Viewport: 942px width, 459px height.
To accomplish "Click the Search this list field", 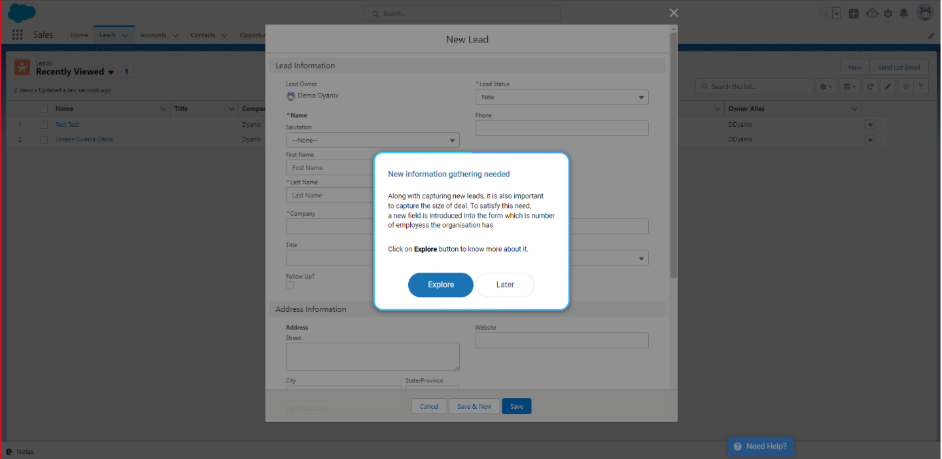I will pos(753,87).
